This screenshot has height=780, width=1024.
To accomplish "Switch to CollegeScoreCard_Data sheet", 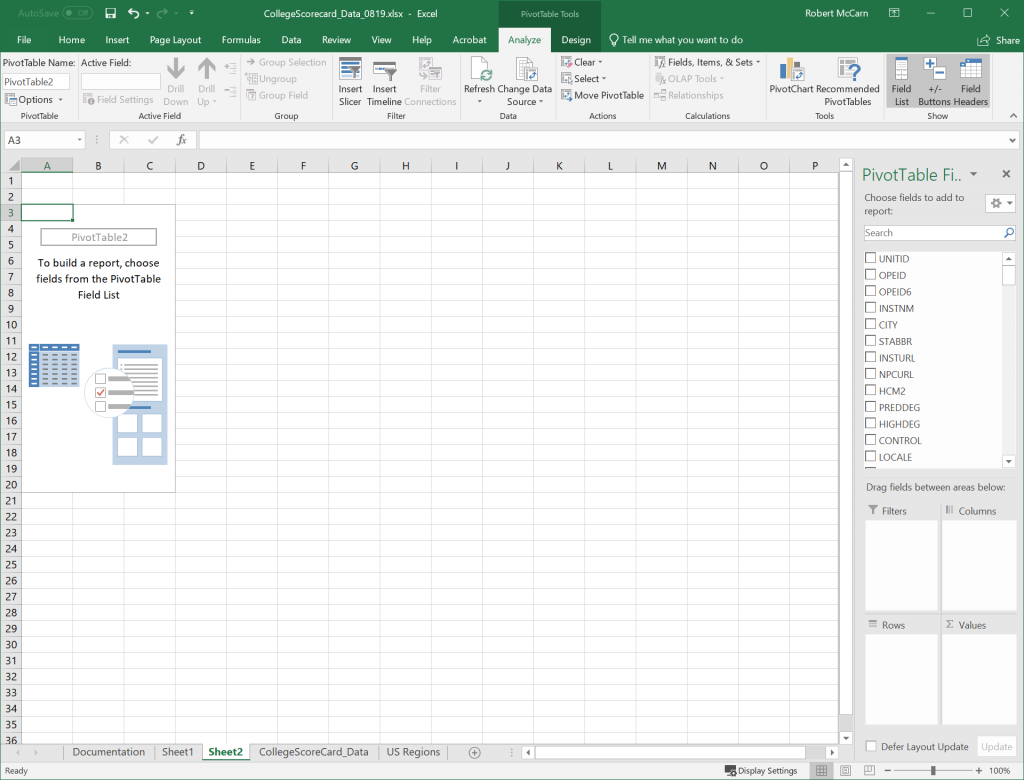I will pos(313,752).
